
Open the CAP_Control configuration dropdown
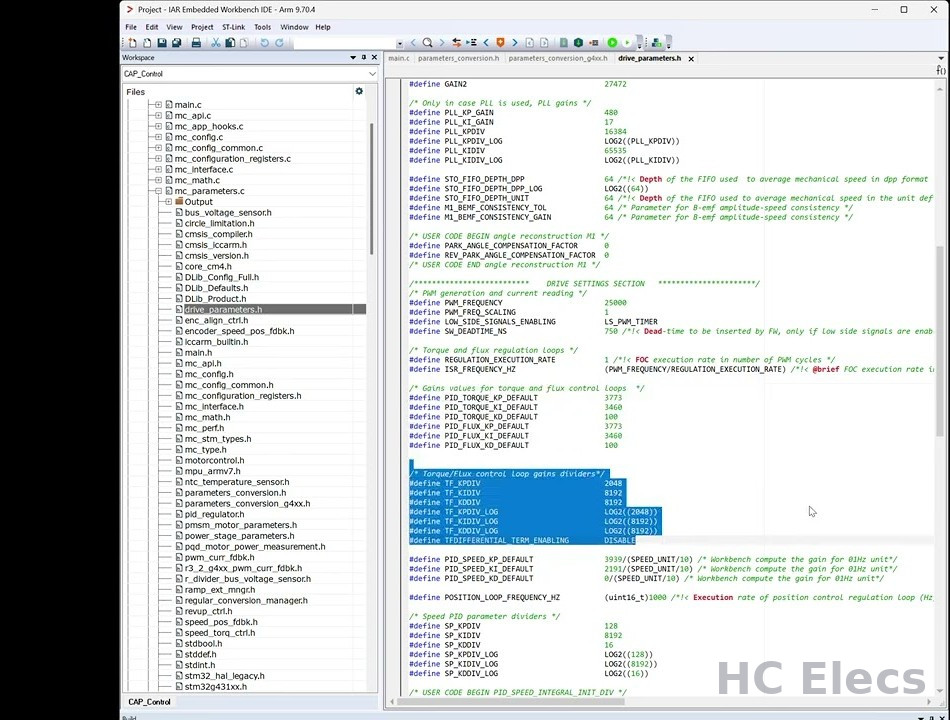372,74
